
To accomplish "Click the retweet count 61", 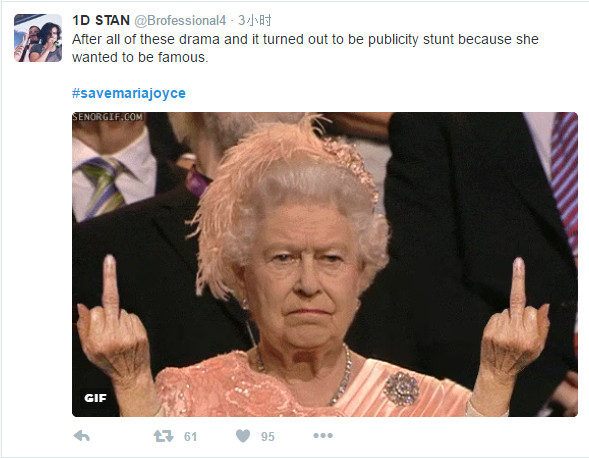I will [190, 437].
